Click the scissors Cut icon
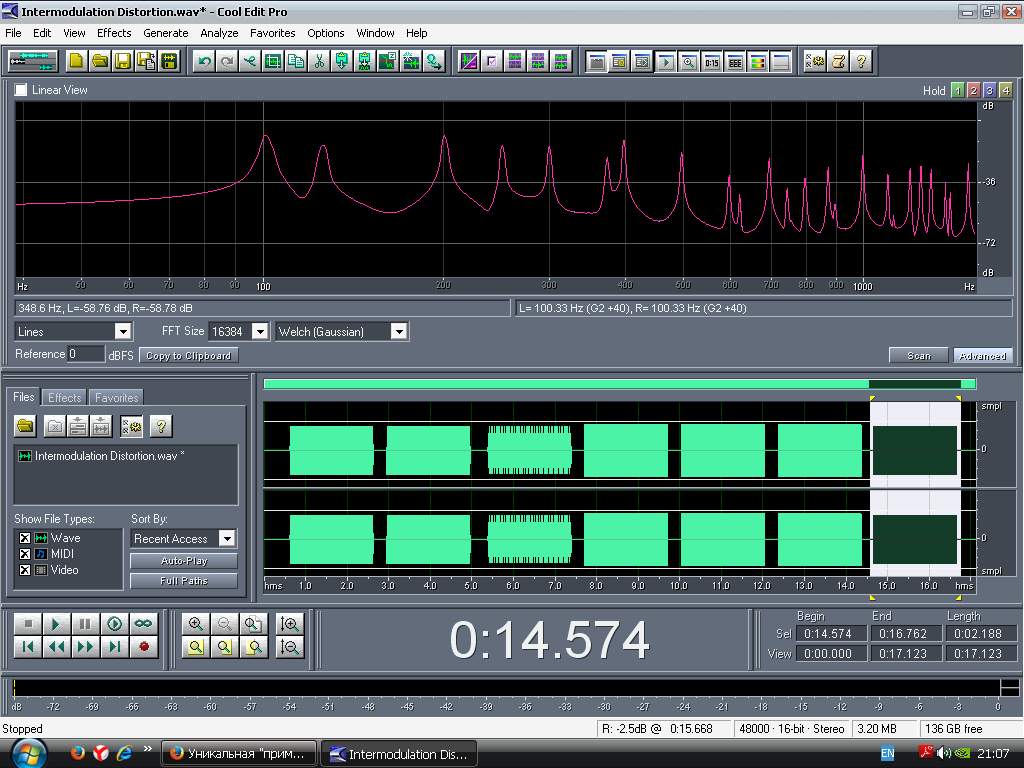Viewport: 1024px width, 768px height. click(x=319, y=61)
